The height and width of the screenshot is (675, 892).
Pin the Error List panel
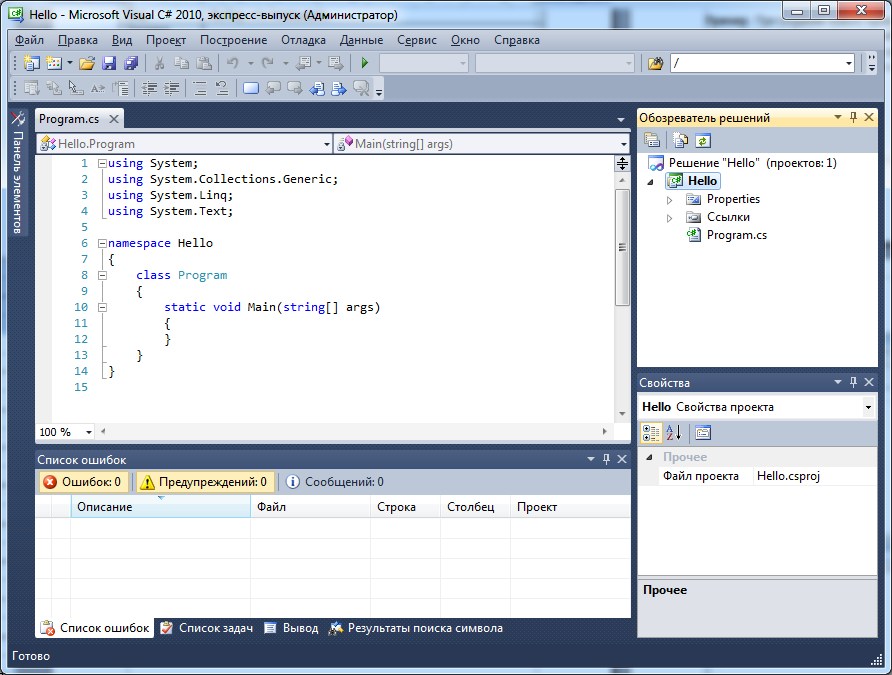click(x=606, y=459)
